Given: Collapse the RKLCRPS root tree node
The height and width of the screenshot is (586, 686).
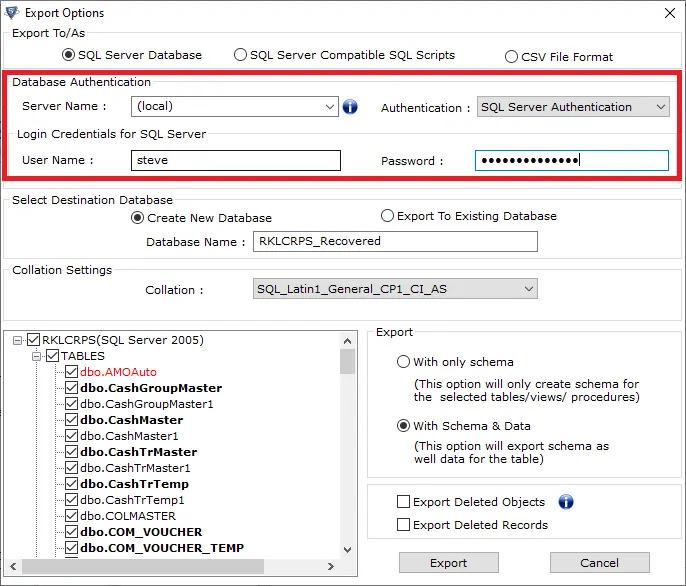Looking at the screenshot, I should point(18,340).
